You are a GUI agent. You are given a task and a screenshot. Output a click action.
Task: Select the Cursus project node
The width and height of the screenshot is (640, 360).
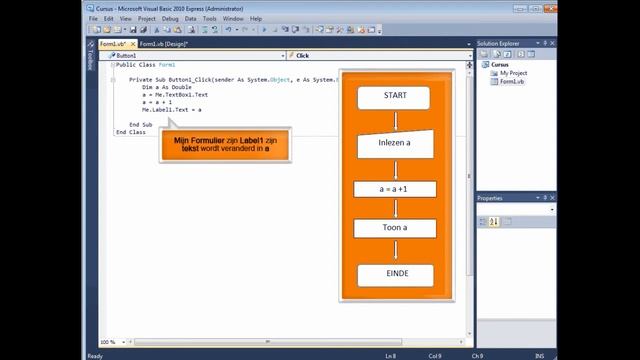click(500, 65)
